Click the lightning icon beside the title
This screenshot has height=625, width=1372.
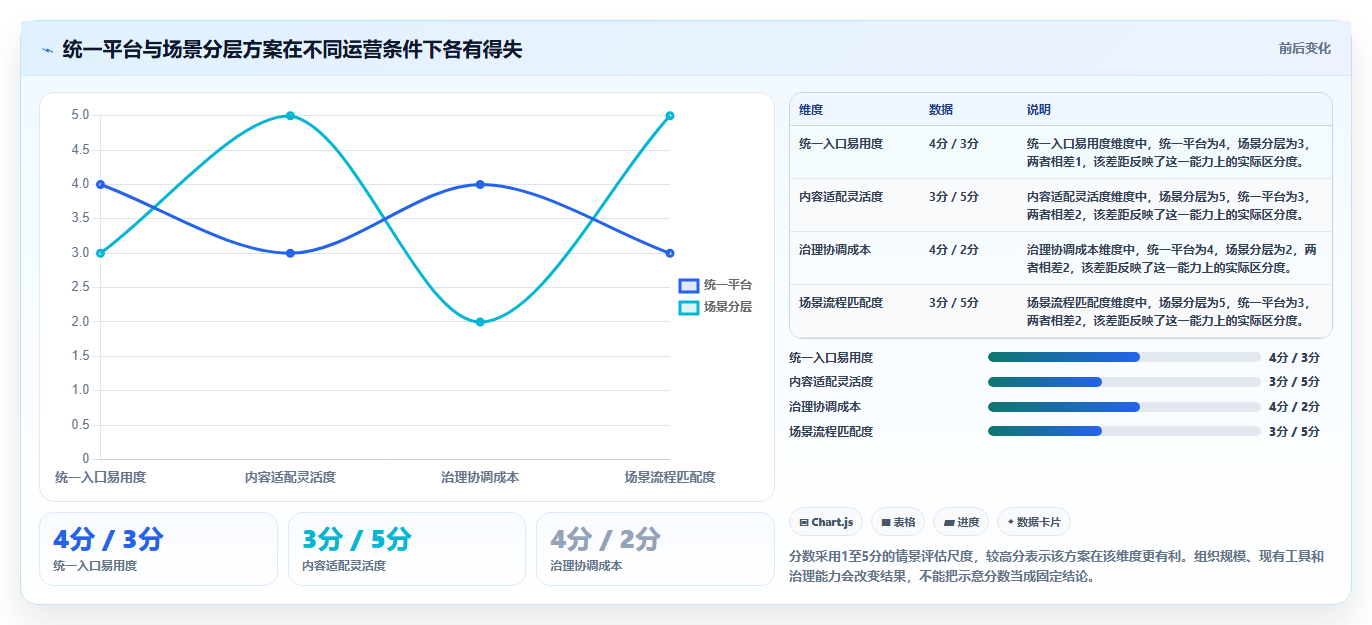(x=48, y=50)
